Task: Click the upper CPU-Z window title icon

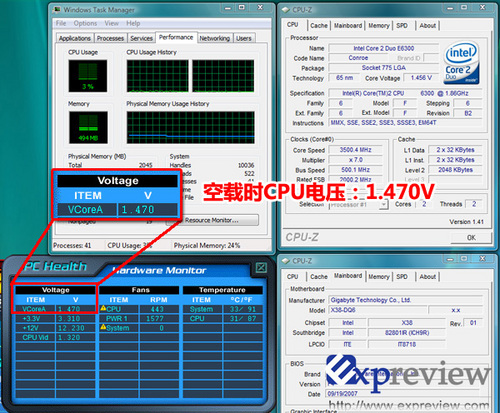Action: click(286, 10)
